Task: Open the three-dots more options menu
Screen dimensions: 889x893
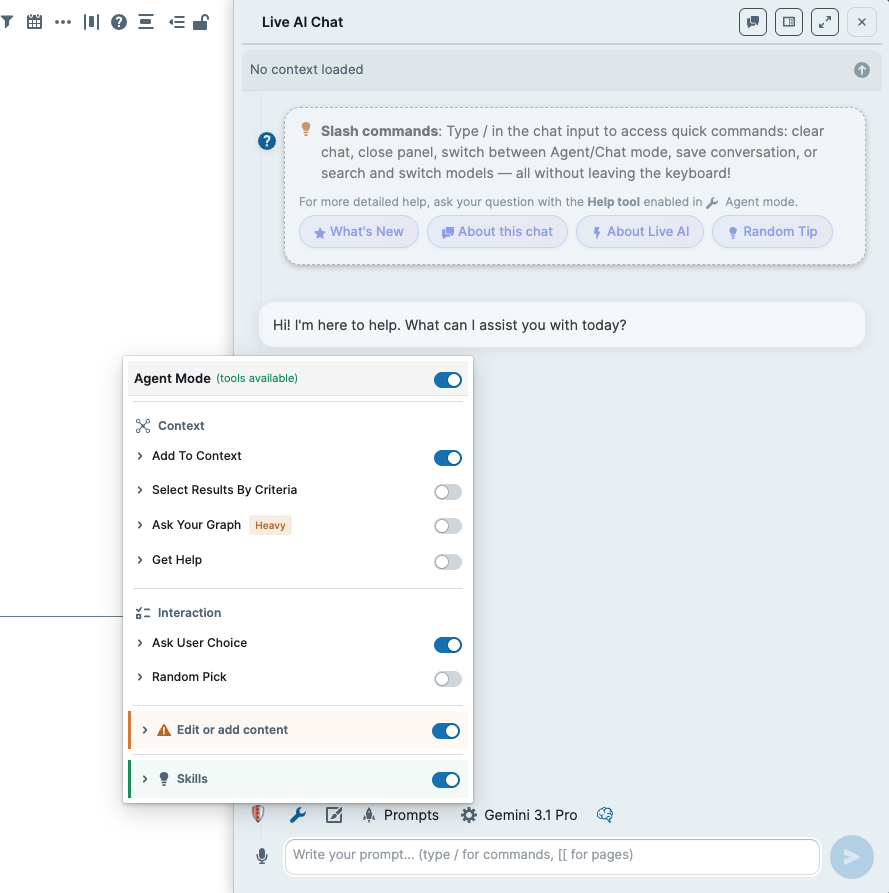Action: click(x=63, y=22)
